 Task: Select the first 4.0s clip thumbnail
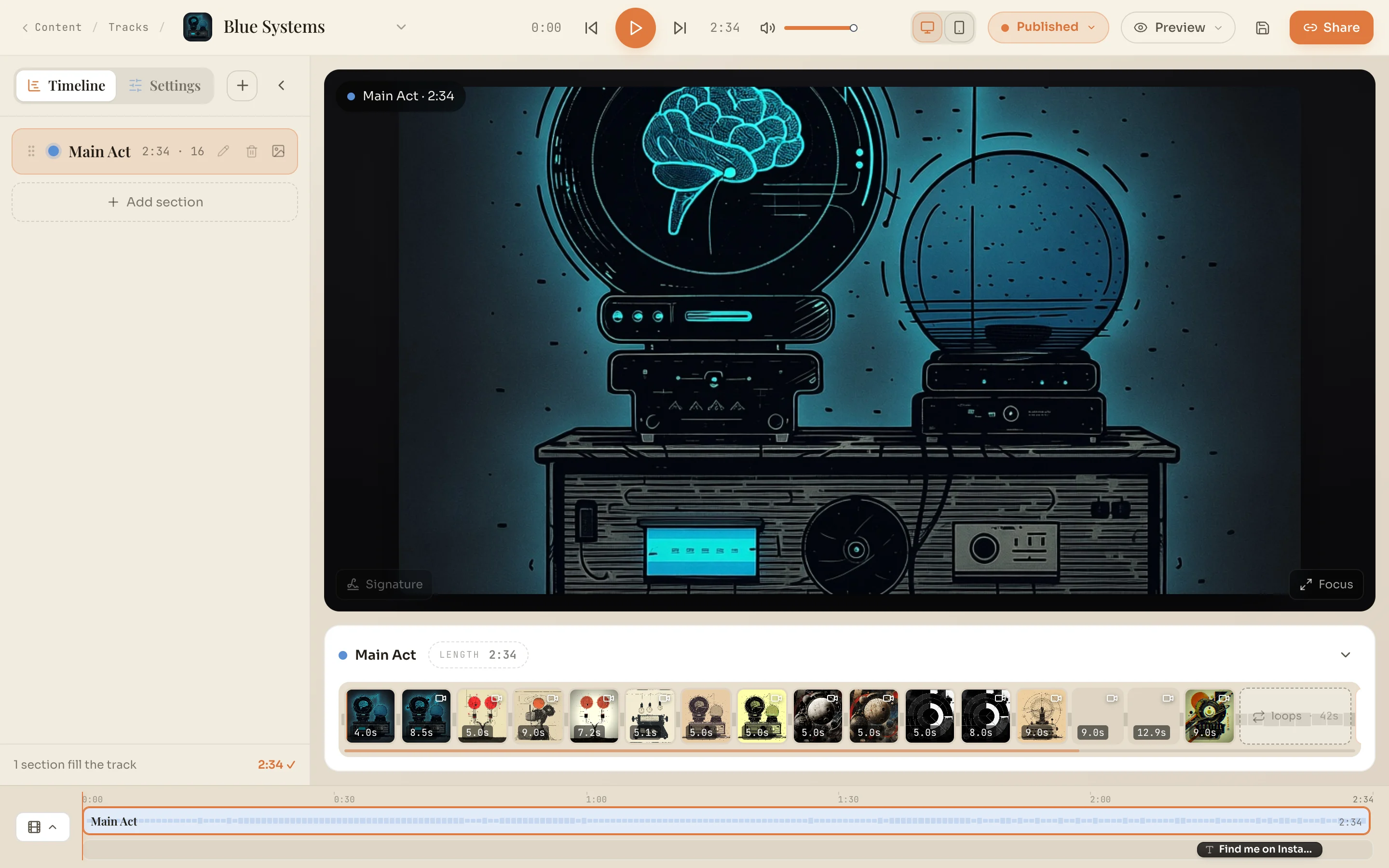click(x=370, y=716)
